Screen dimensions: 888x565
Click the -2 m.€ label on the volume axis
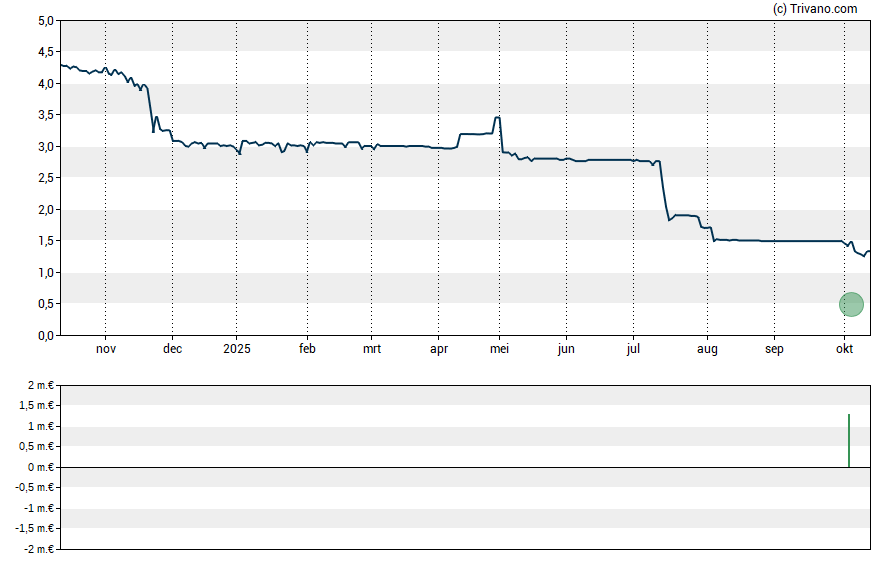[x=36, y=549]
